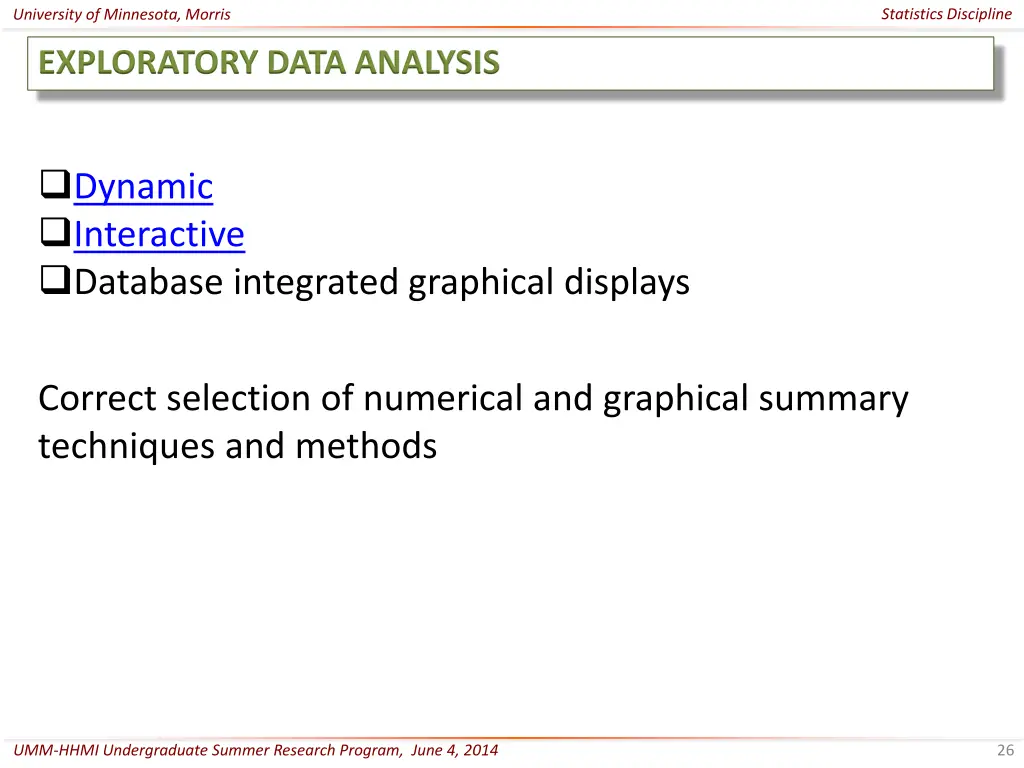Click the text 'techniques and methods'
This screenshot has height=768, width=1024.
click(237, 447)
